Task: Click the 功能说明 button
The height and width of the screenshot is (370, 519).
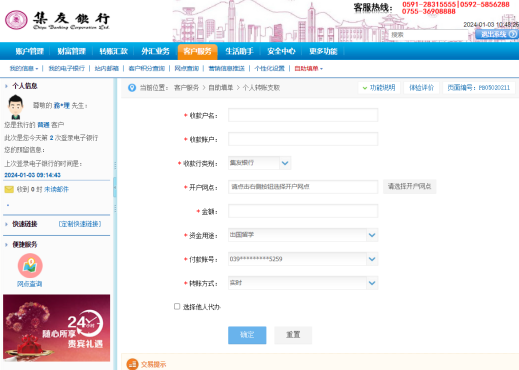Action: click(379, 88)
